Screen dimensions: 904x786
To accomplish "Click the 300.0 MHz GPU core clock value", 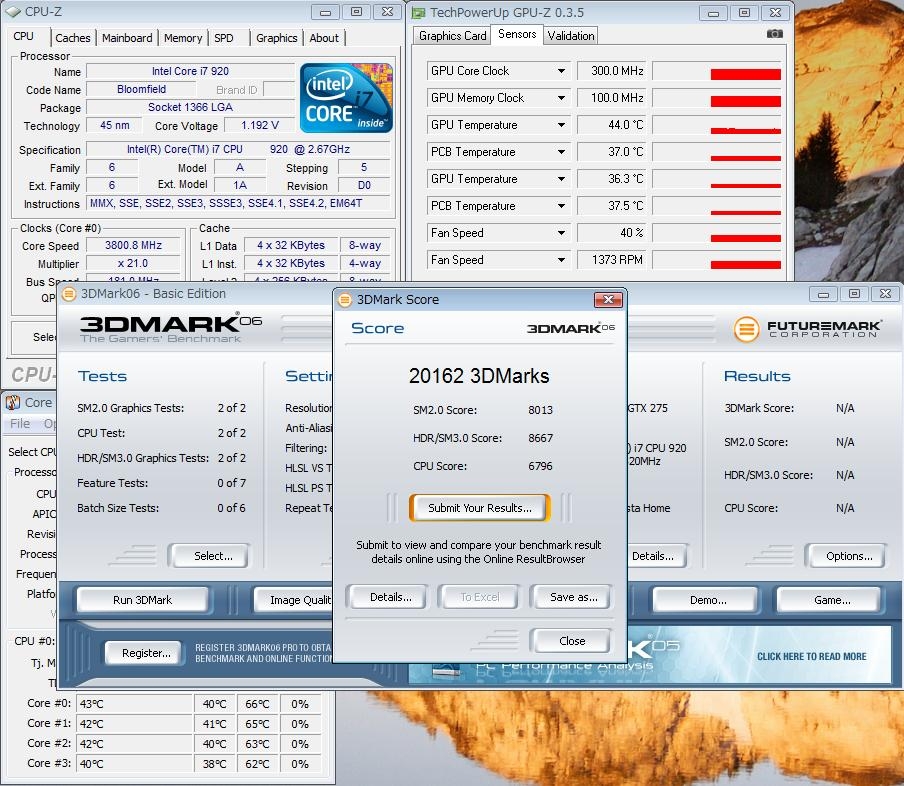I will coord(612,71).
